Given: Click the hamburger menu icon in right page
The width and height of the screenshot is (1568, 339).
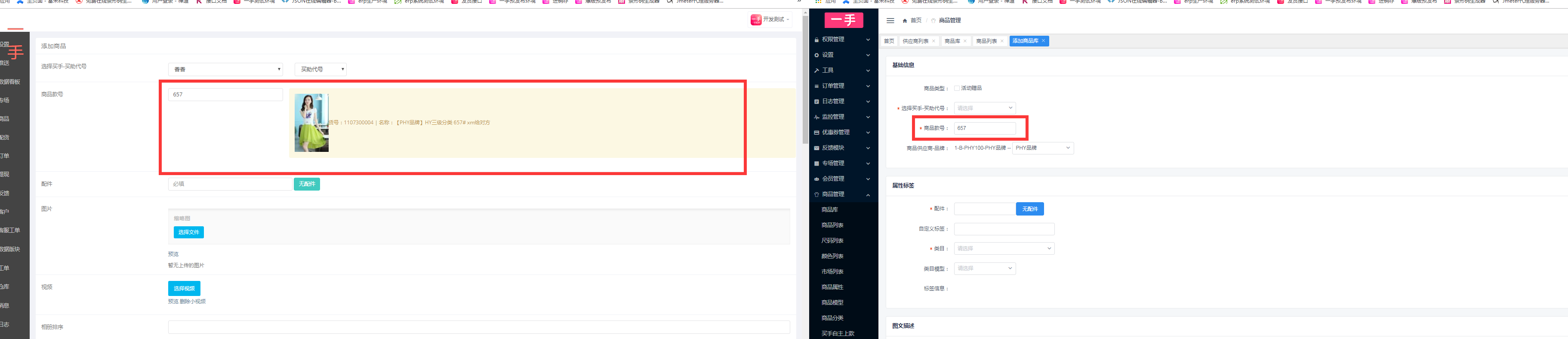Looking at the screenshot, I should [x=890, y=21].
